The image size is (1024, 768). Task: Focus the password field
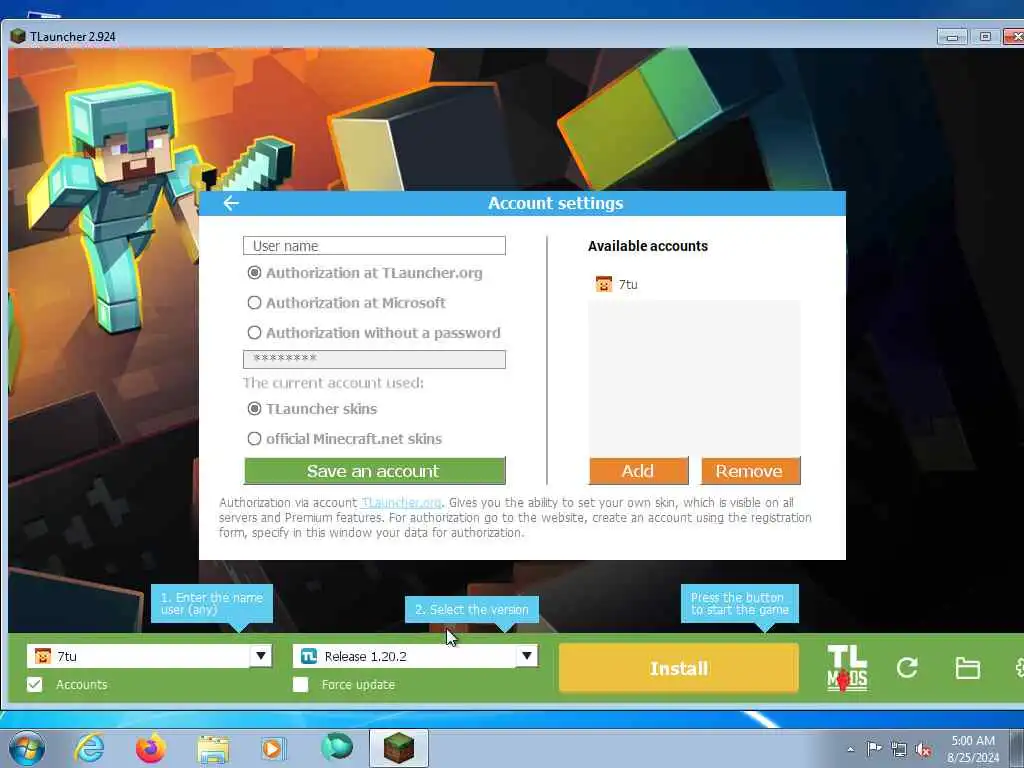coord(374,359)
